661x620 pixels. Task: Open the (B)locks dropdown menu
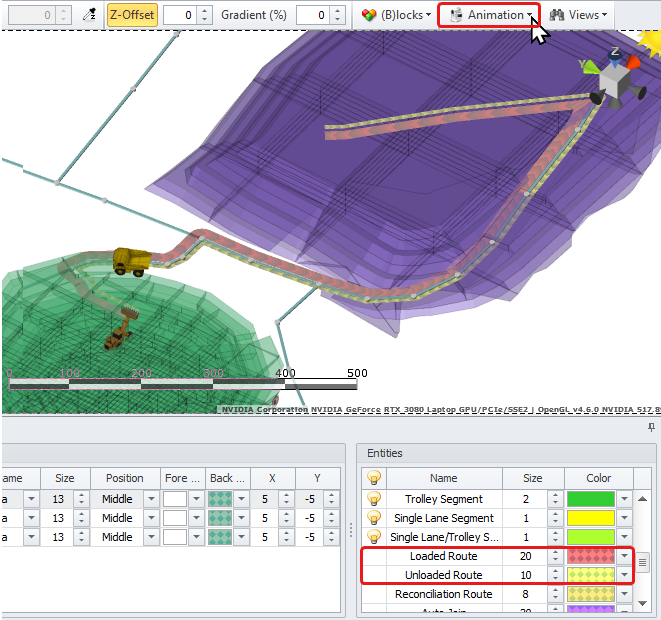coord(396,15)
